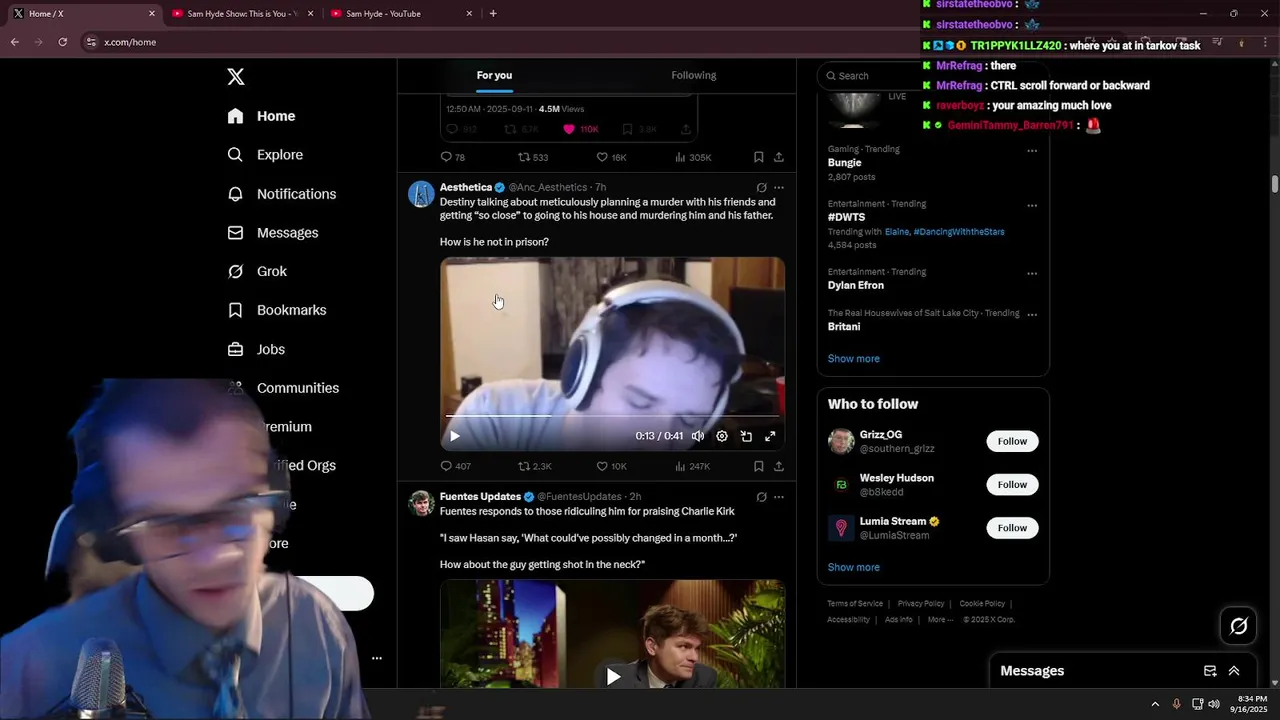The height and width of the screenshot is (720, 1280).
Task: Show more accounts to follow
Action: point(854,567)
